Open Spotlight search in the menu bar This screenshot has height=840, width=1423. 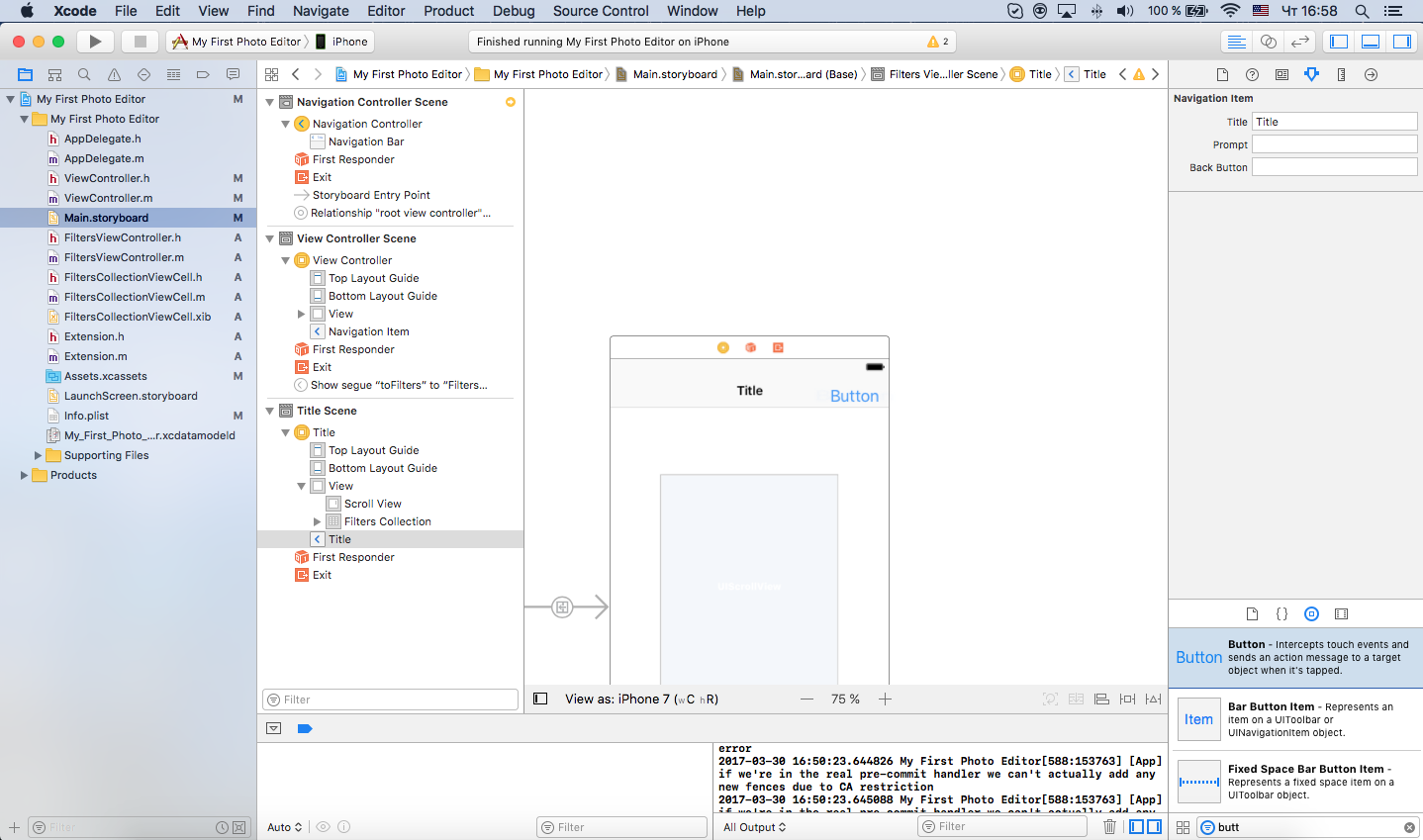[x=1362, y=11]
